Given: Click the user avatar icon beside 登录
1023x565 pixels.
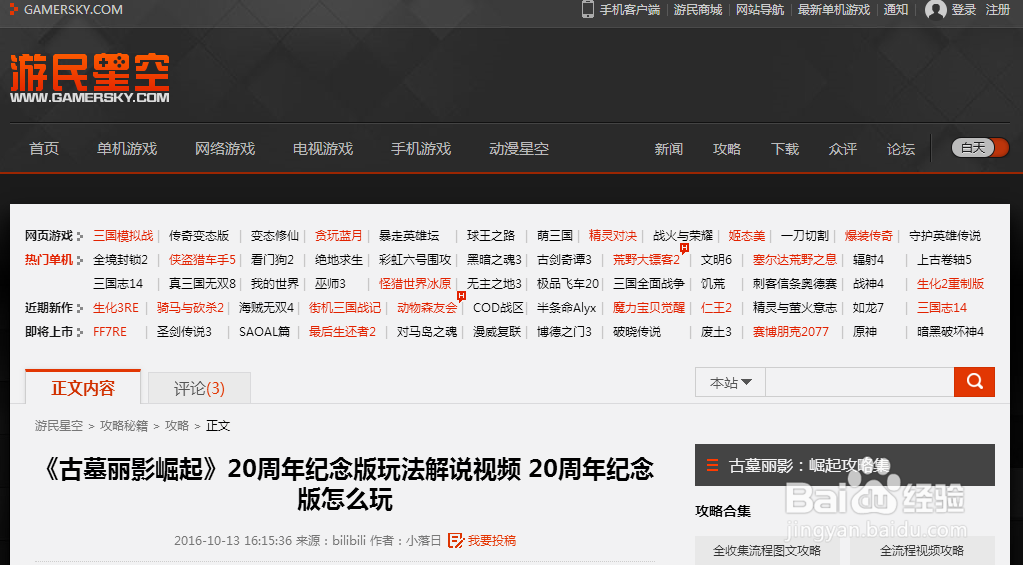Looking at the screenshot, I should point(936,10).
